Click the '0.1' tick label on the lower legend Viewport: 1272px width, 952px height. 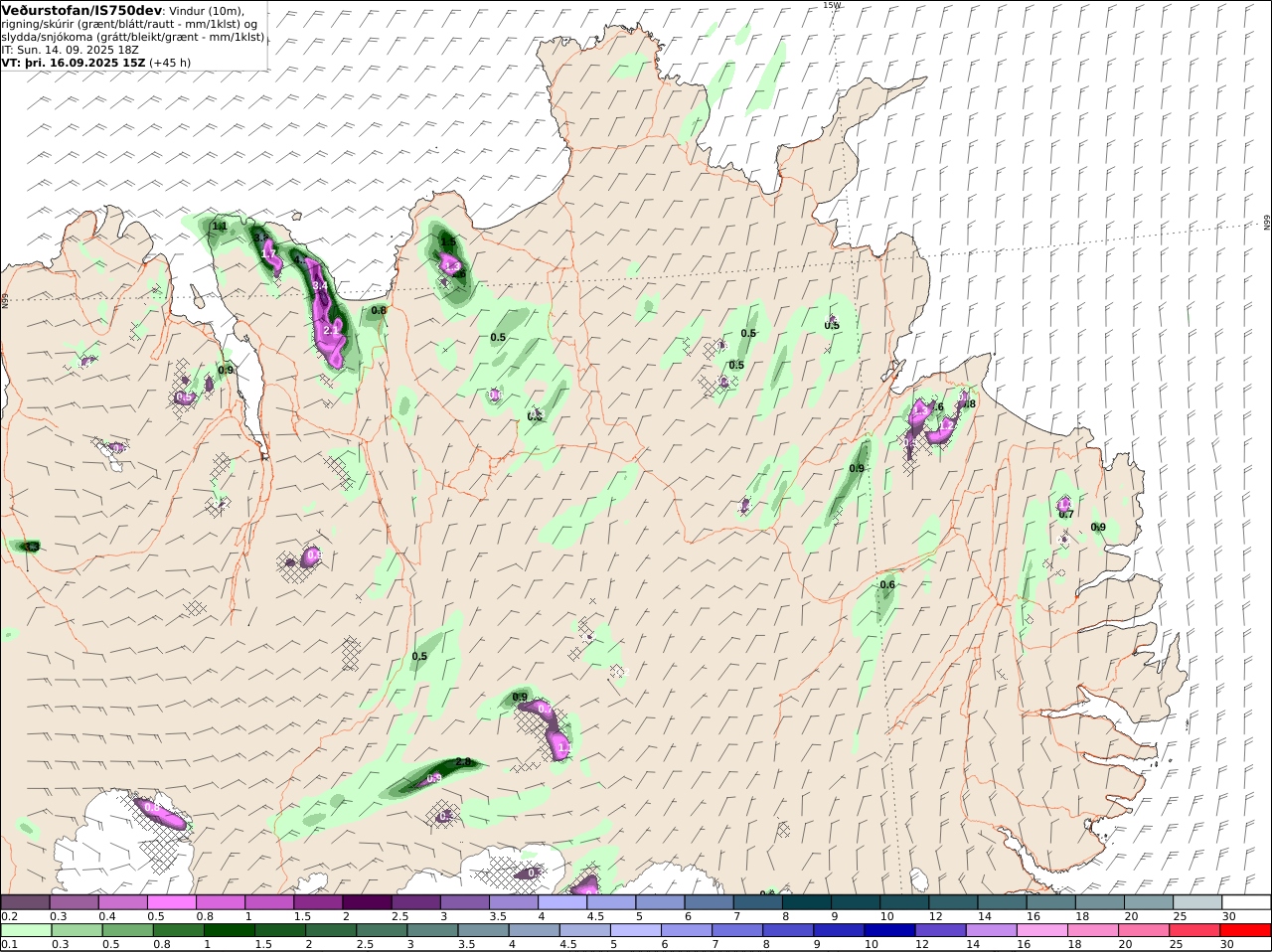[9, 945]
